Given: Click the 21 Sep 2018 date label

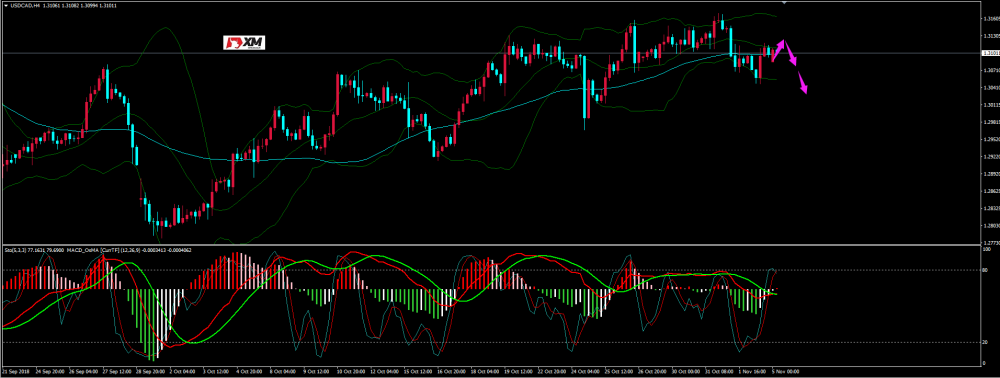Looking at the screenshot, I should pos(16,372).
